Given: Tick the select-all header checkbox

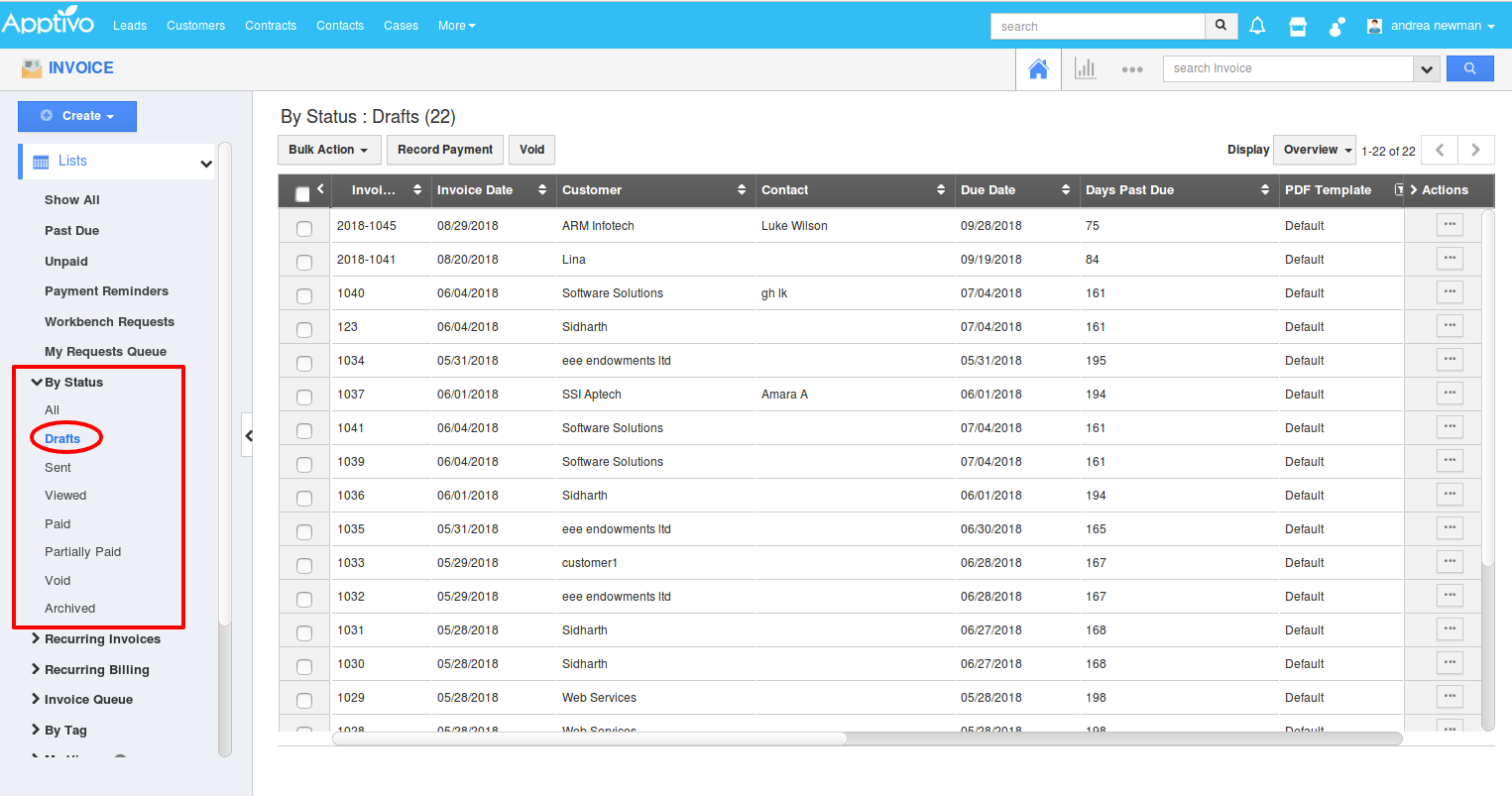Looking at the screenshot, I should (x=302, y=193).
